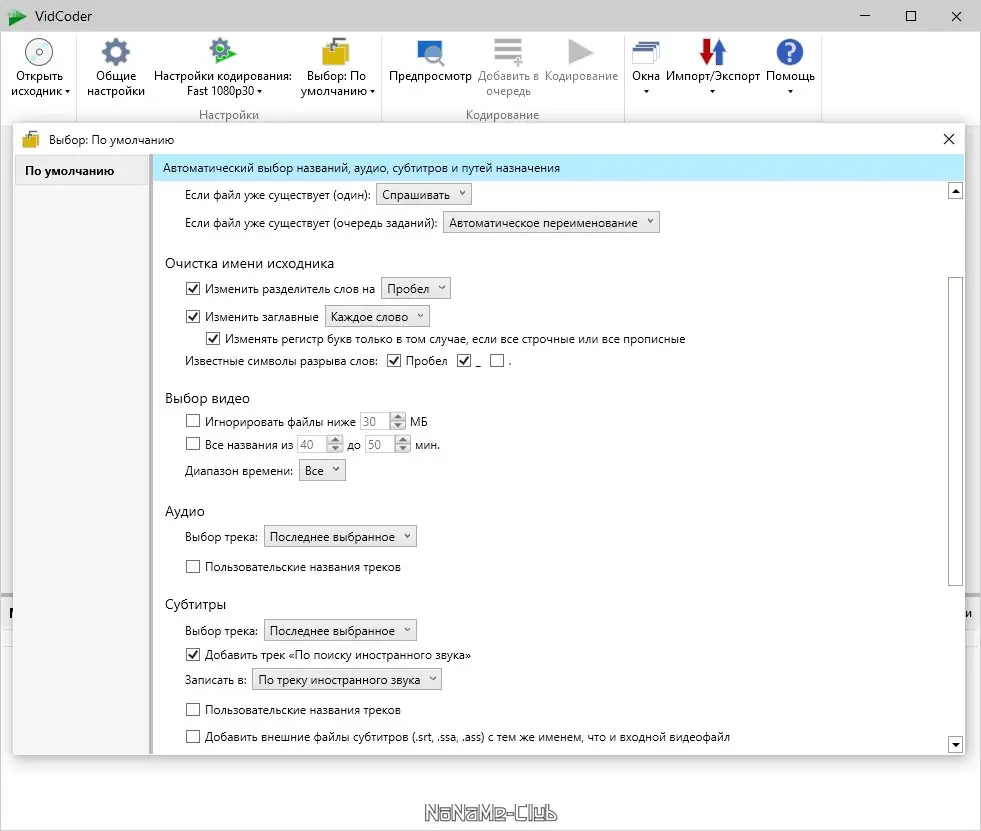
Task: Open the Каждое слово capitalization dropdown
Action: pyautogui.click(x=377, y=317)
